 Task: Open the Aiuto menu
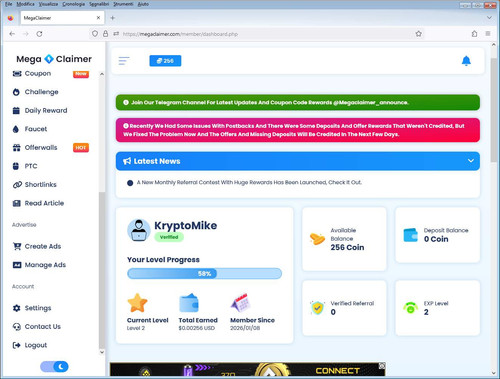143,4
